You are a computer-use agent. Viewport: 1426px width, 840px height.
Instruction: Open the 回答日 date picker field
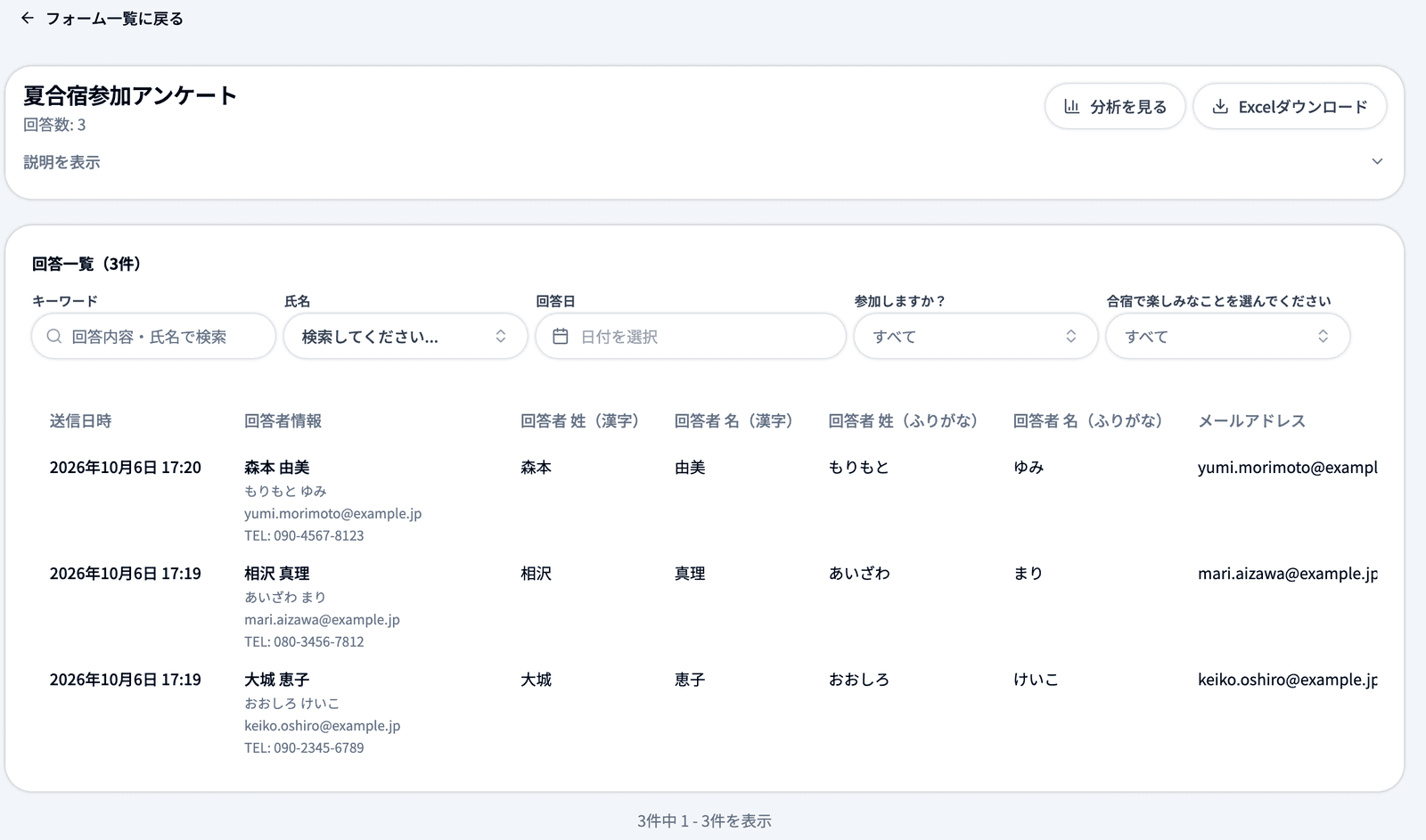point(691,336)
